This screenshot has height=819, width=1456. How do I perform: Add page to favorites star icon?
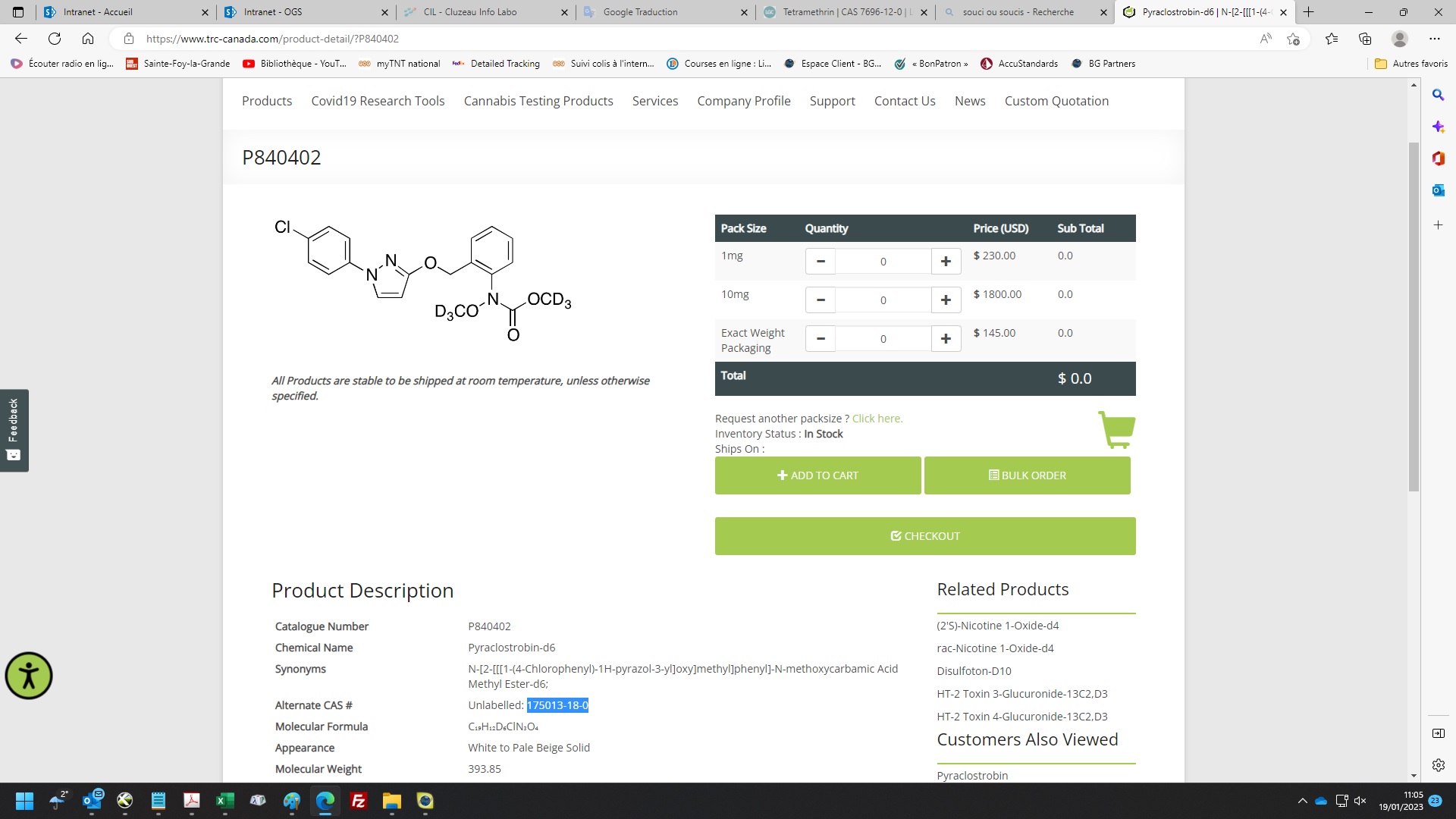pyautogui.click(x=1294, y=39)
